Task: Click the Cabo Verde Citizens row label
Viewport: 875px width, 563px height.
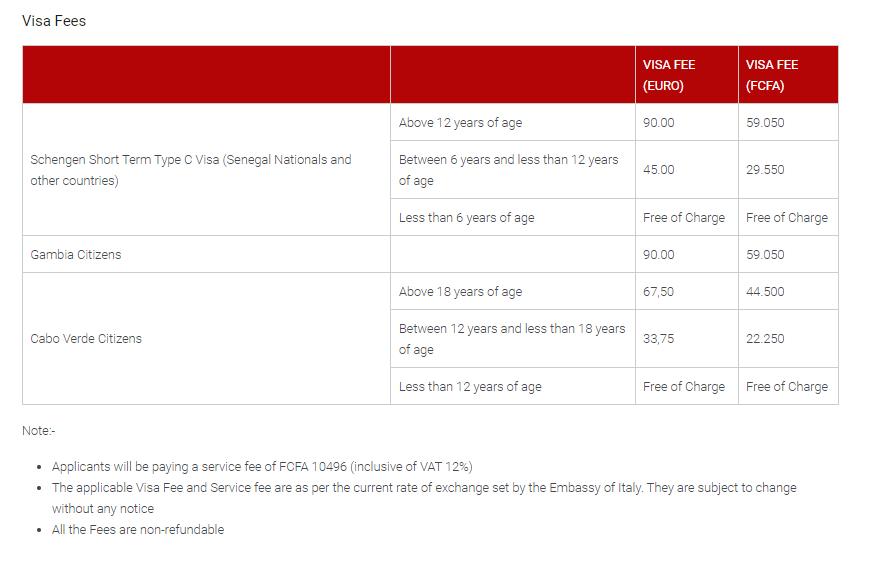Action: pos(86,339)
